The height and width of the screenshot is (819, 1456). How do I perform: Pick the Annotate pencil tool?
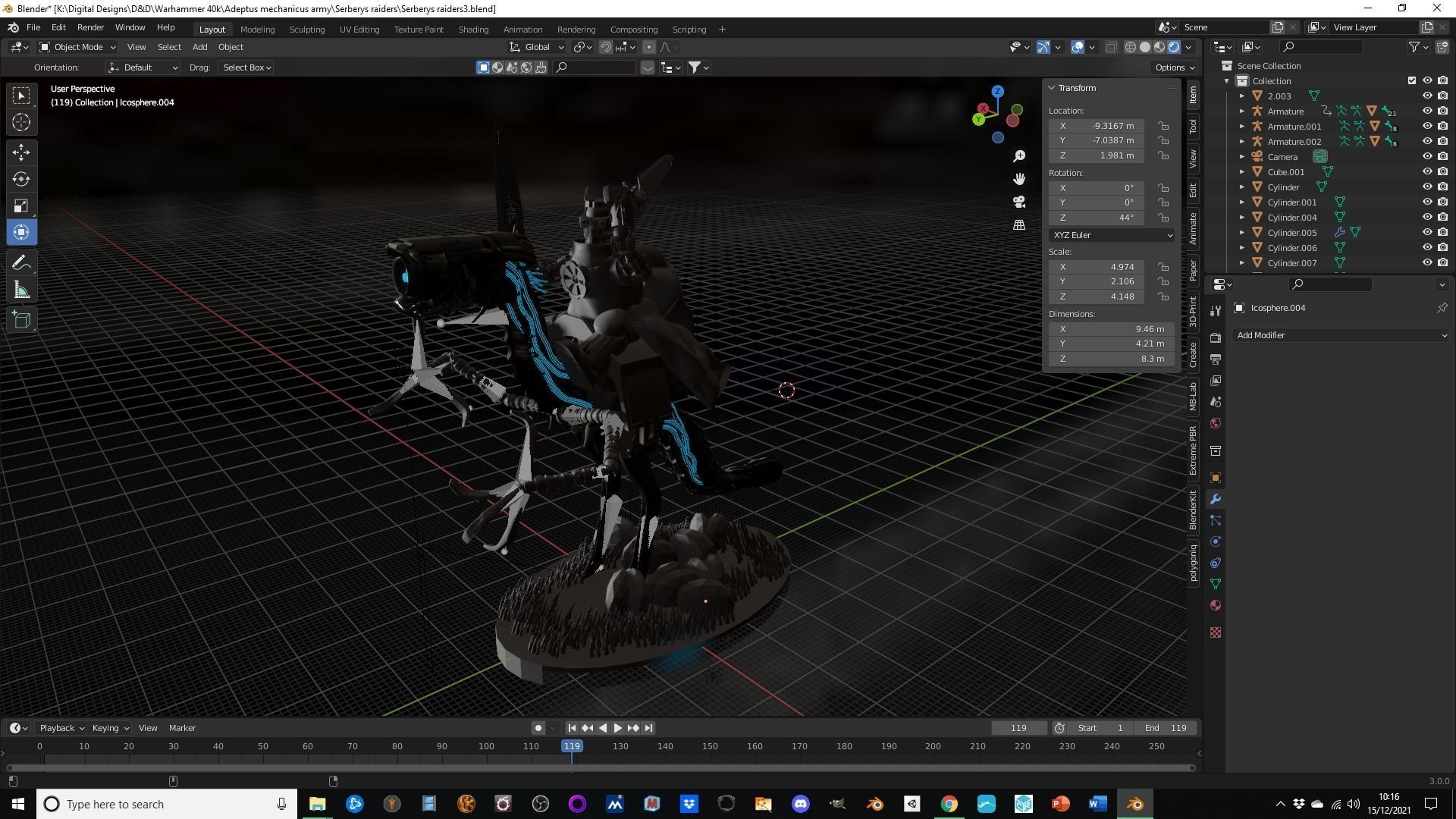pos(21,263)
